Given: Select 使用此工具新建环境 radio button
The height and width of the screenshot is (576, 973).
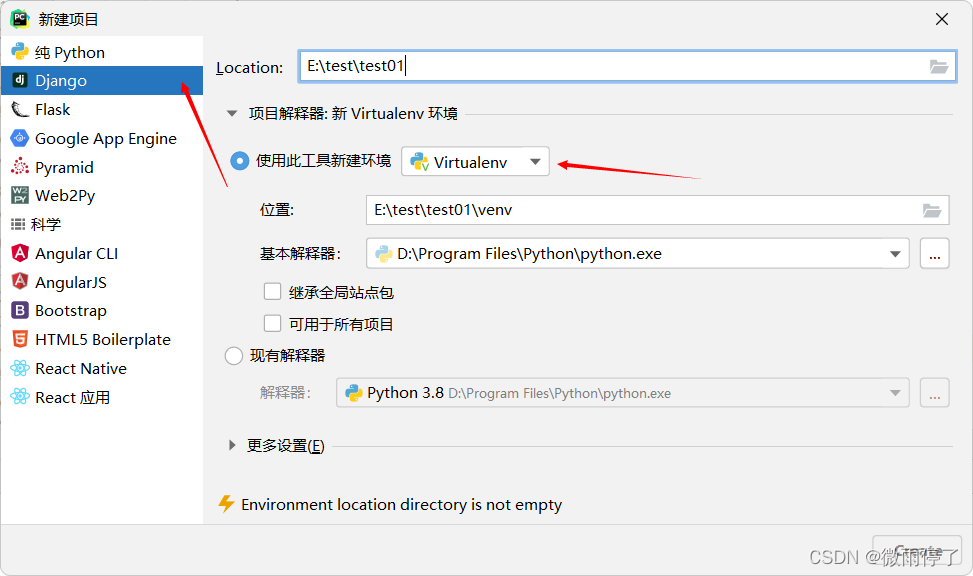Looking at the screenshot, I should pyautogui.click(x=240, y=161).
